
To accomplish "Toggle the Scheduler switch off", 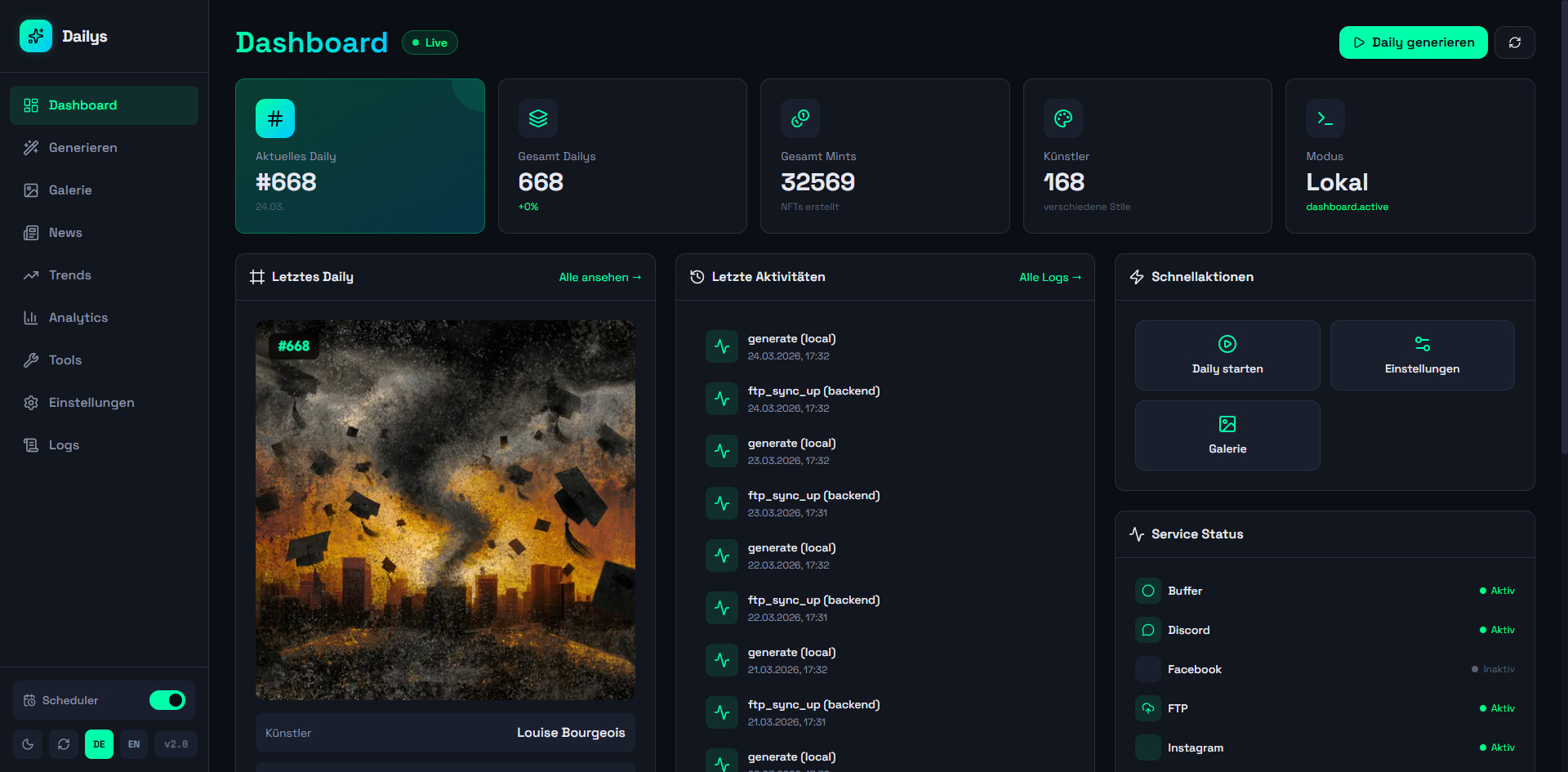I will pos(167,700).
